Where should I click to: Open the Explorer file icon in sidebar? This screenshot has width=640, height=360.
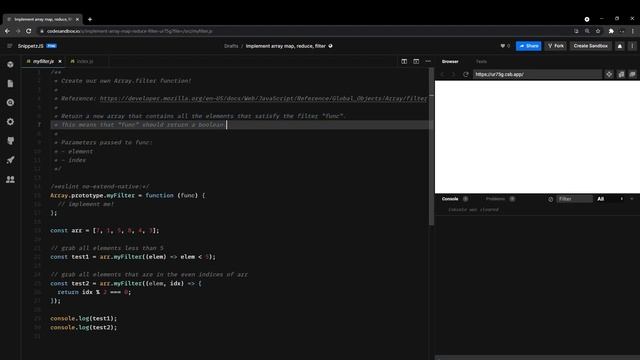tap(10, 83)
